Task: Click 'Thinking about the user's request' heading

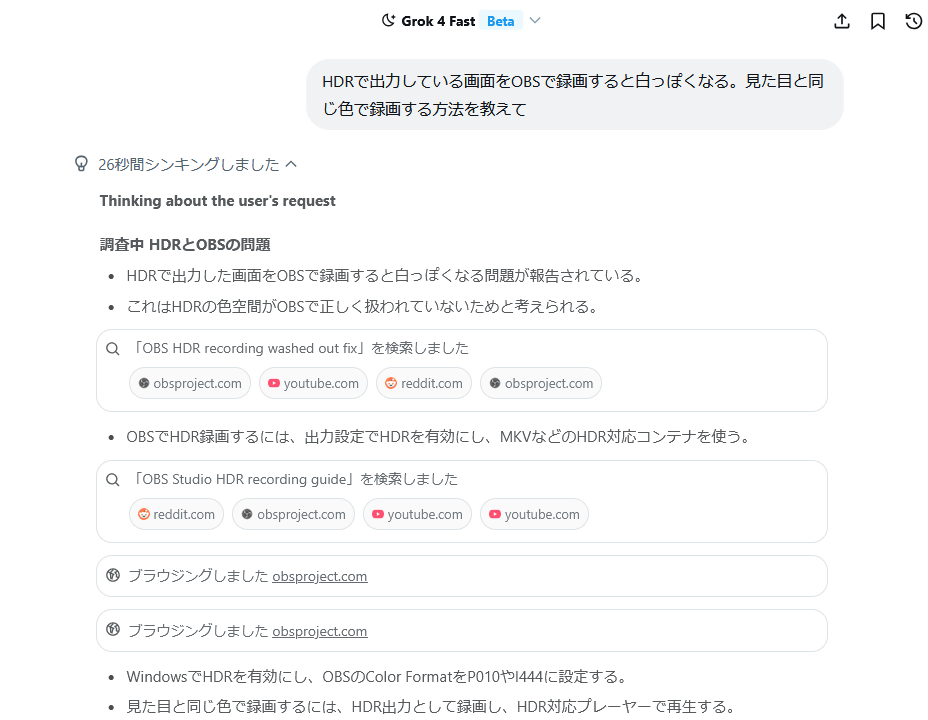Action: point(217,201)
